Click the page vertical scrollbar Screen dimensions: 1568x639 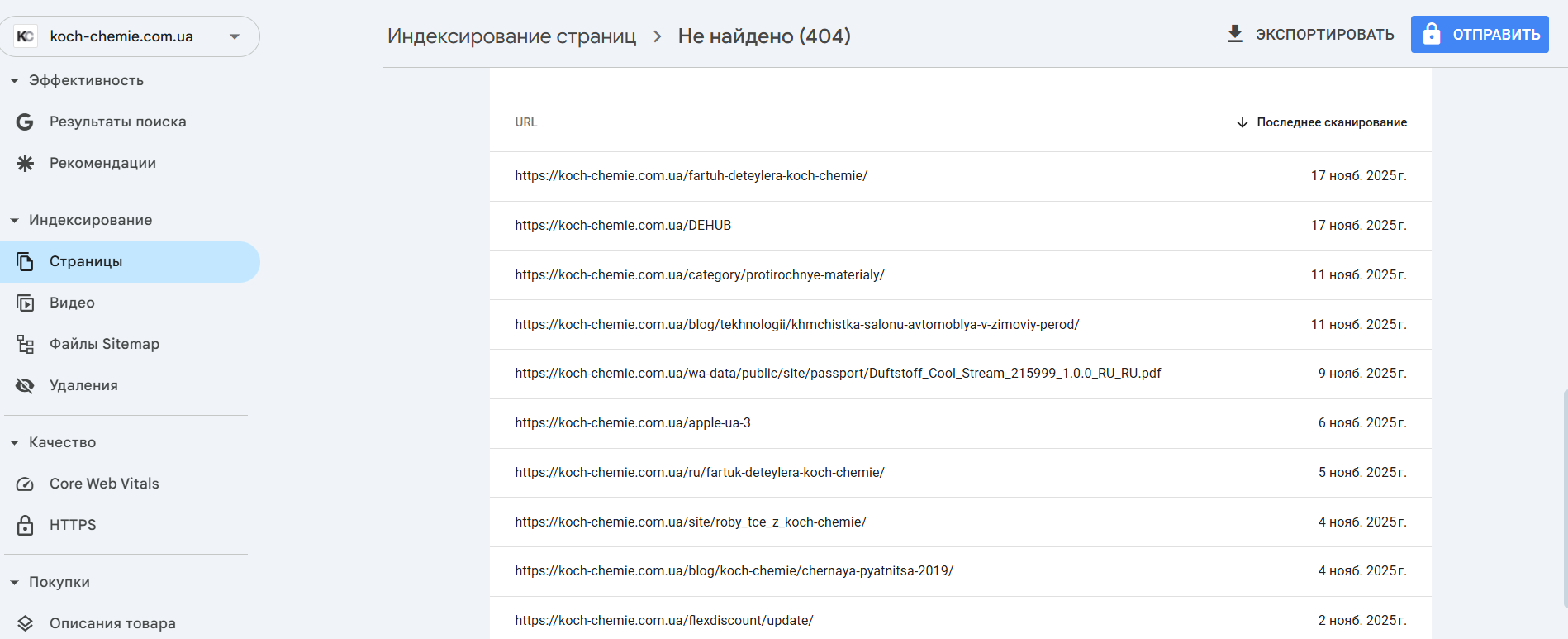click(x=1565, y=498)
